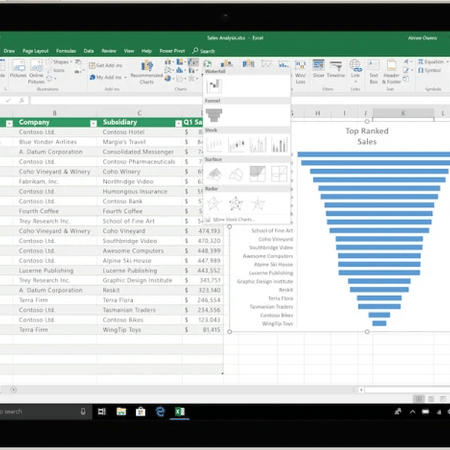The height and width of the screenshot is (450, 450).
Task: Select the Wireframe Contour chart
Action: 279,174
